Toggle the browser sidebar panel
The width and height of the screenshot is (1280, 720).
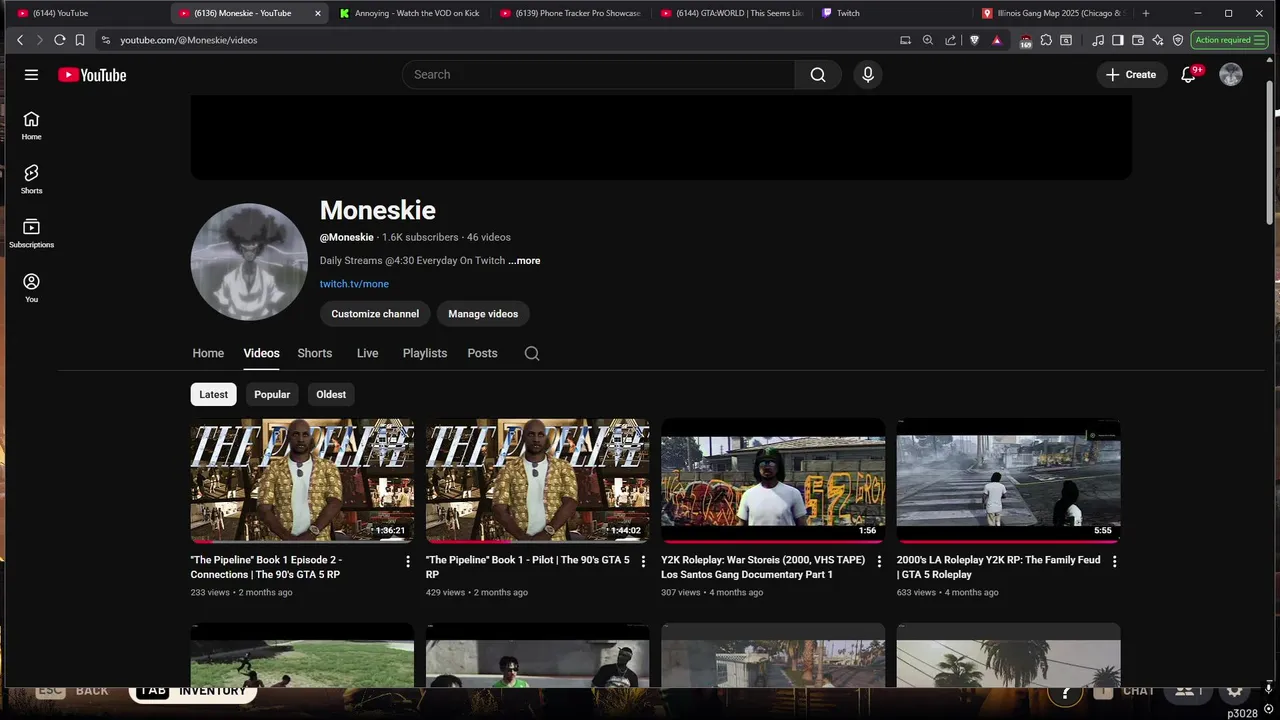click(1118, 40)
